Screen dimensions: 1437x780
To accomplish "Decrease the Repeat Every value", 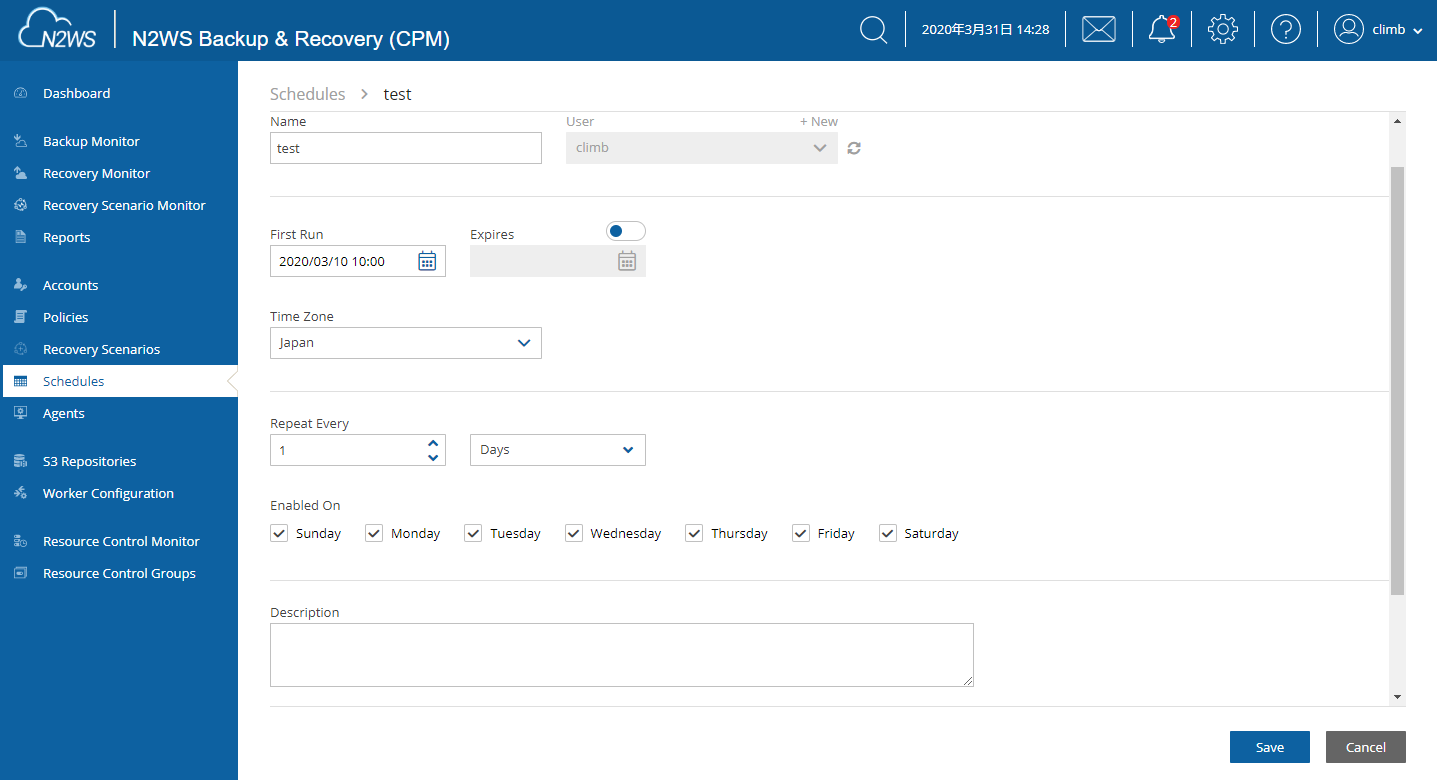I will pyautogui.click(x=433, y=458).
